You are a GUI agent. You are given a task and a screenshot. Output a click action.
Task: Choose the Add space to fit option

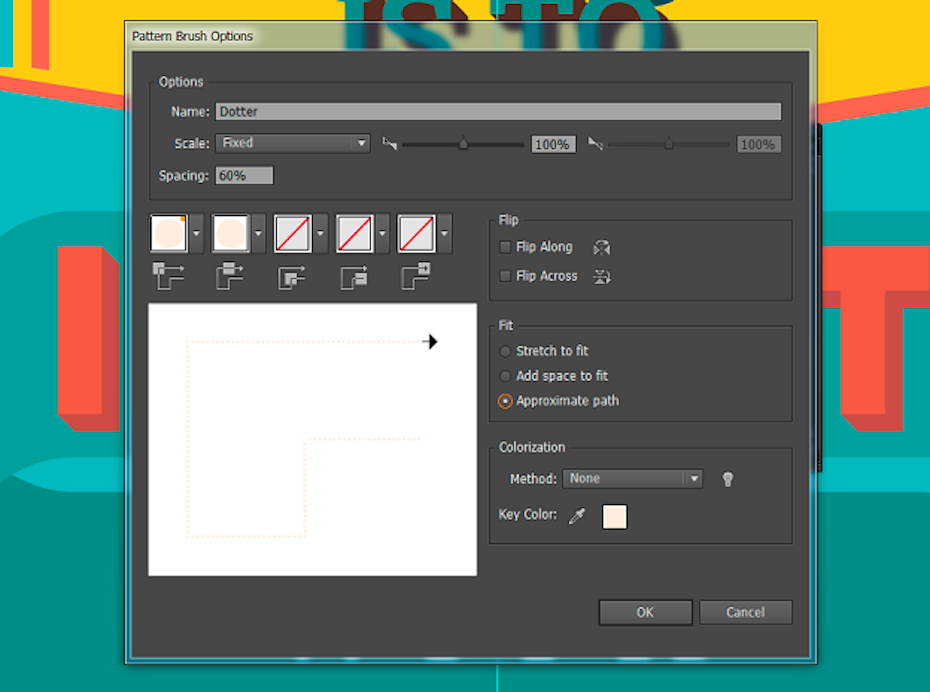point(506,376)
